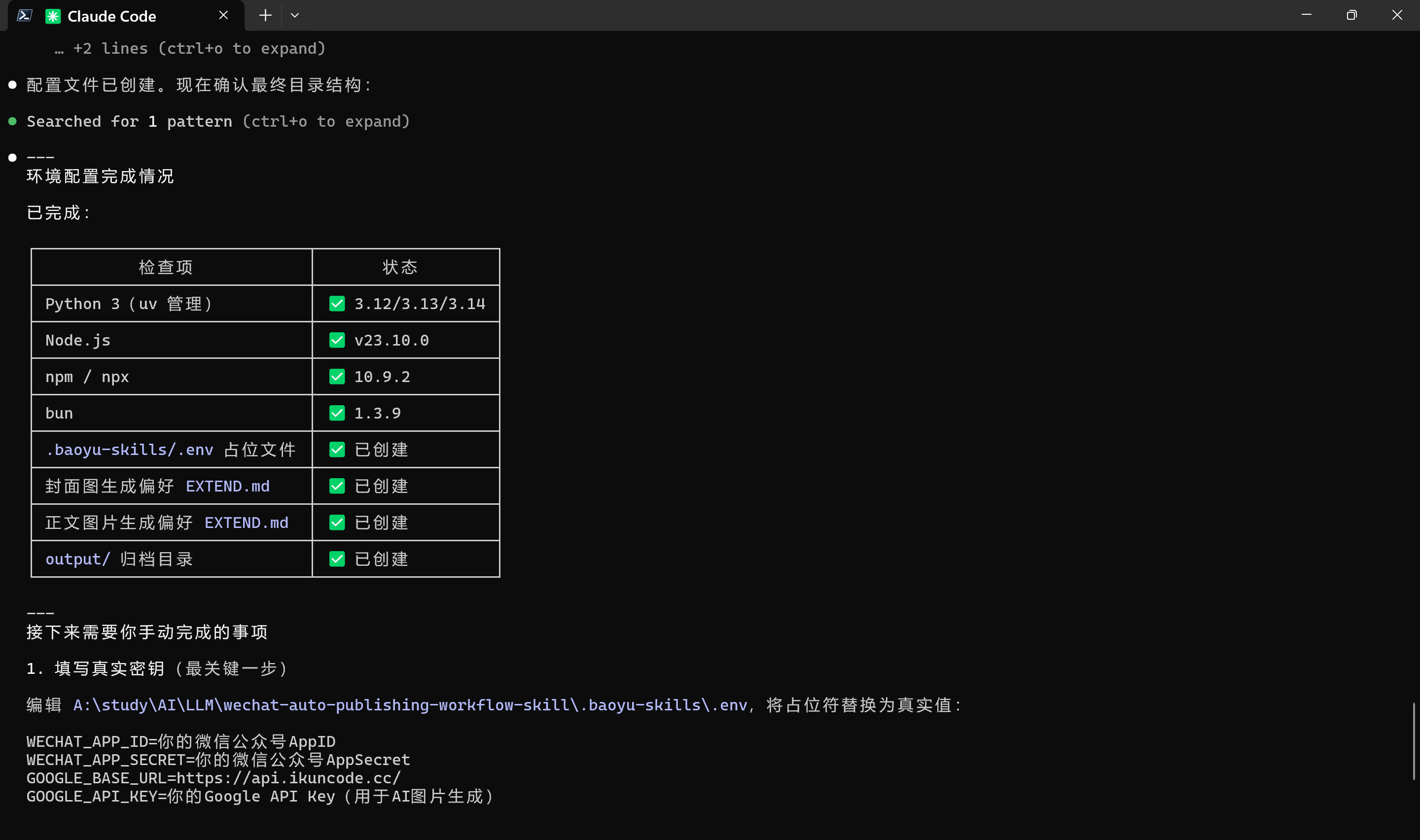Image resolution: width=1420 pixels, height=840 pixels.
Task: Click the 'WECHAT_APP_ID=' line
Action: (x=181, y=741)
